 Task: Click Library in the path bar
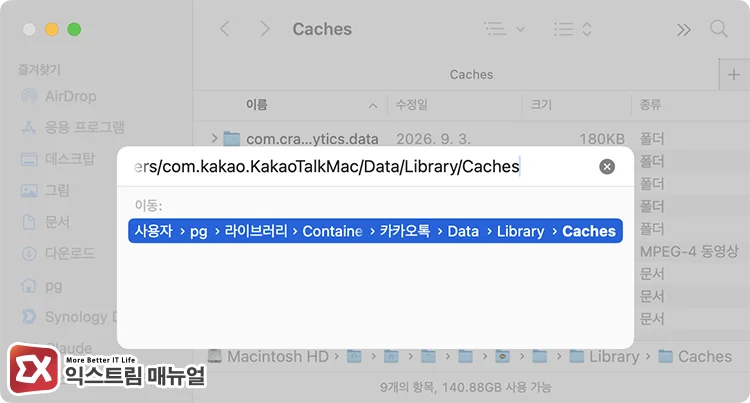605,357
